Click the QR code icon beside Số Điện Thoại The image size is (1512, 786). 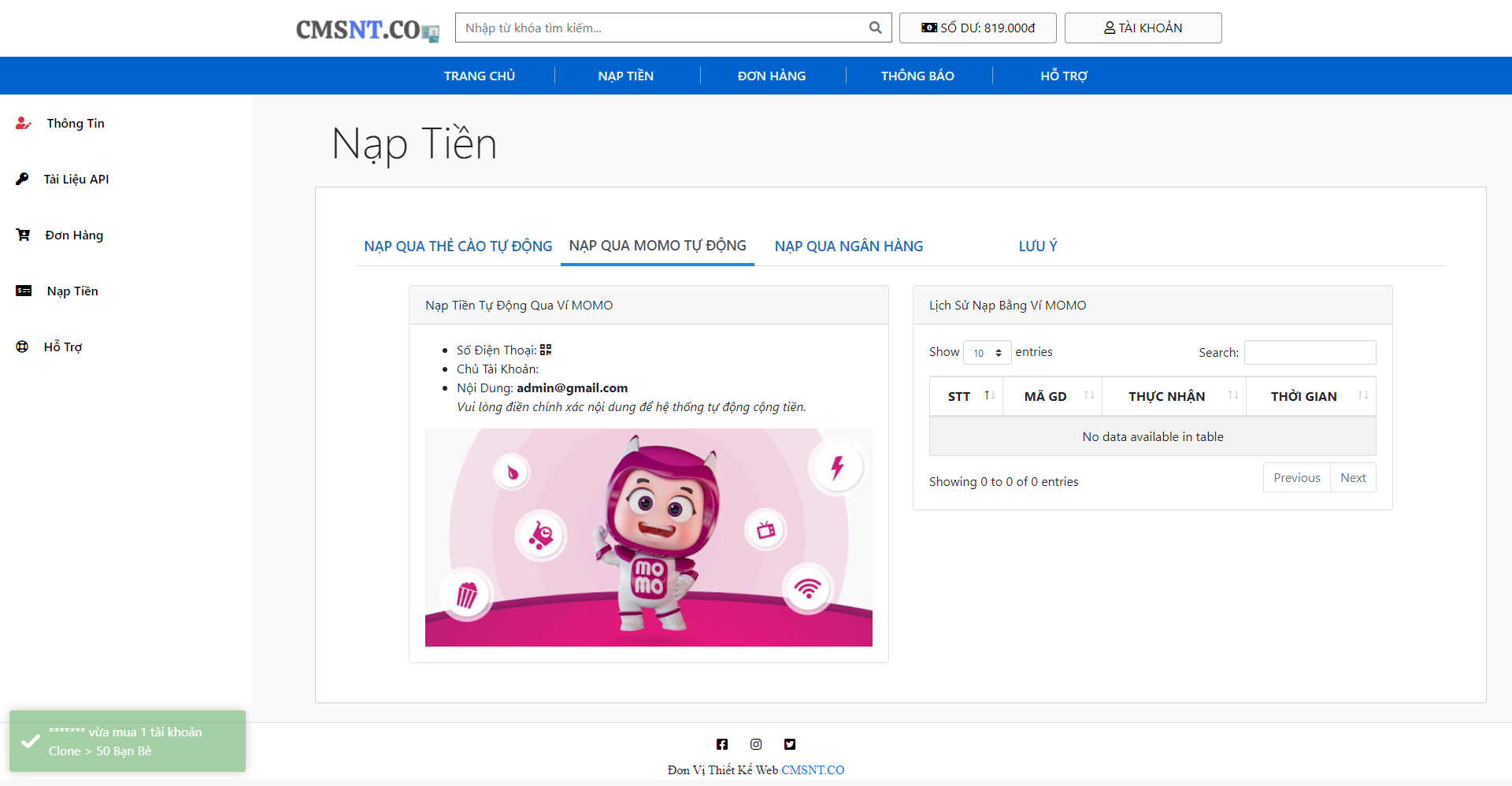546,350
